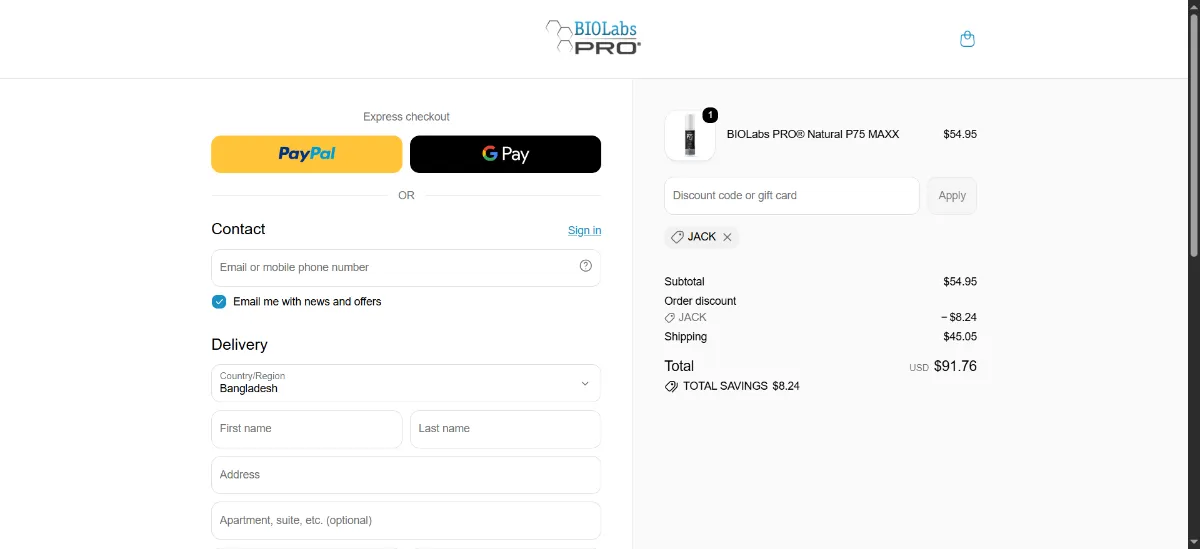Focus the Last name field
Viewport: 1200px width, 549px height.
click(505, 429)
